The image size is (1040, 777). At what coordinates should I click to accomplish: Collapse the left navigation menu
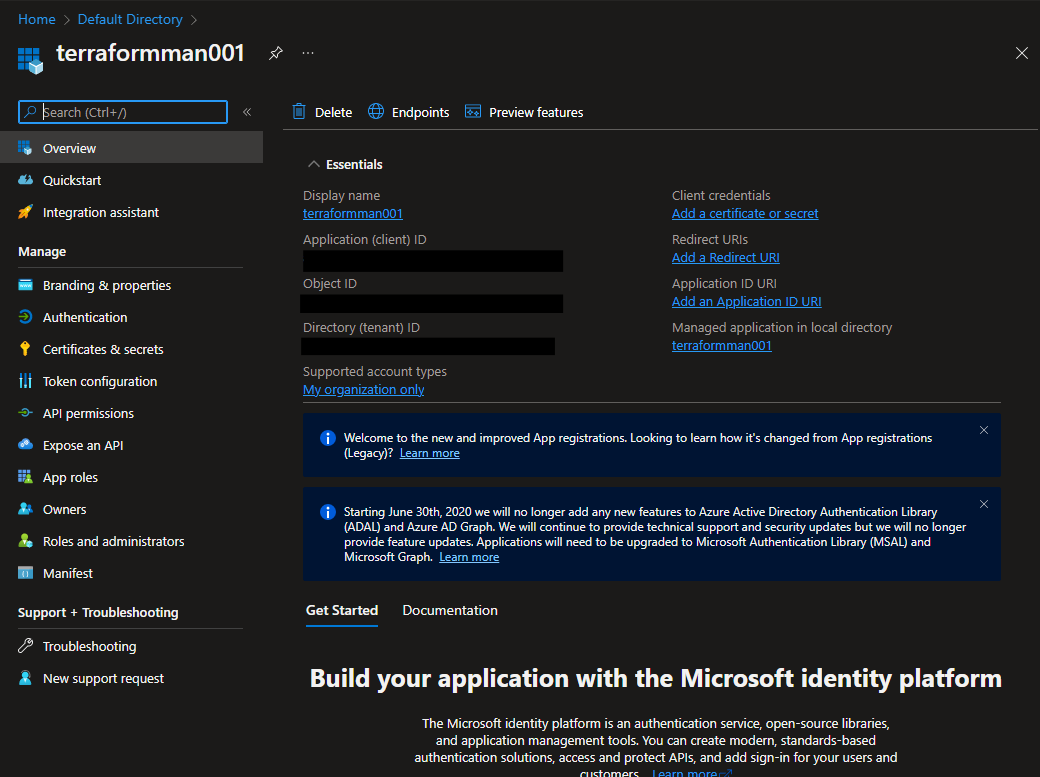point(247,112)
